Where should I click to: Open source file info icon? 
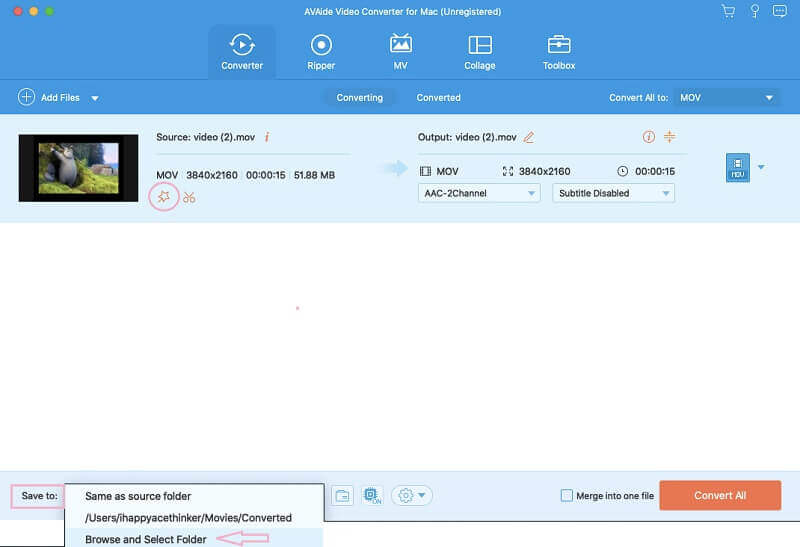(267, 137)
